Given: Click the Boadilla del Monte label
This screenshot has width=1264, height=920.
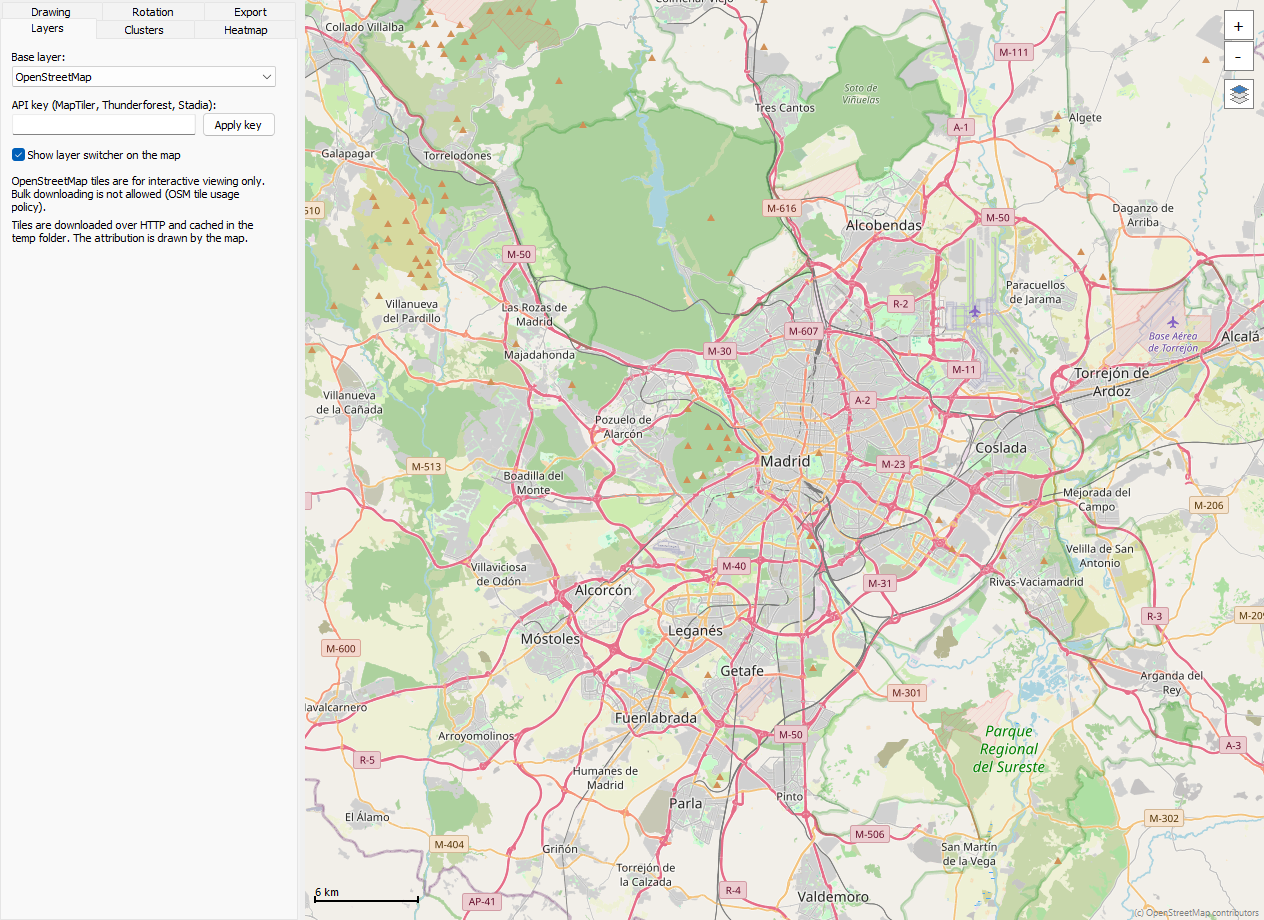Looking at the screenshot, I should pyautogui.click(x=533, y=483).
